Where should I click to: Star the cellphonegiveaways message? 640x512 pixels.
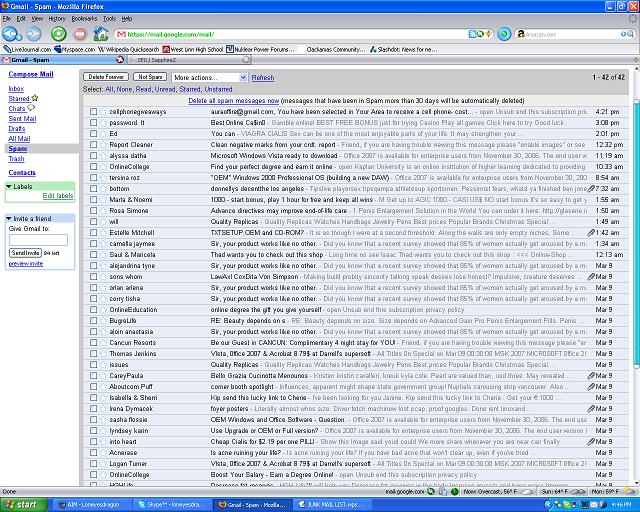point(103,111)
